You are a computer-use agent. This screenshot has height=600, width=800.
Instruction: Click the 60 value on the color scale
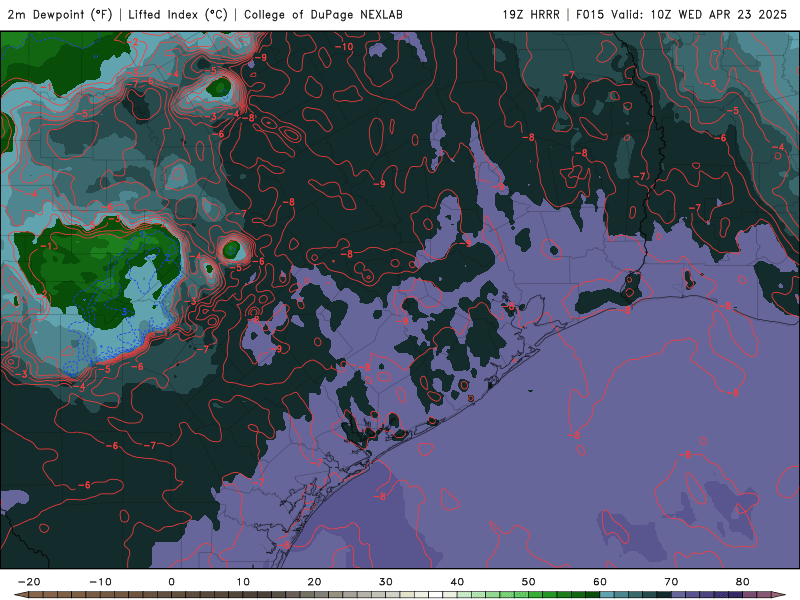(x=600, y=582)
